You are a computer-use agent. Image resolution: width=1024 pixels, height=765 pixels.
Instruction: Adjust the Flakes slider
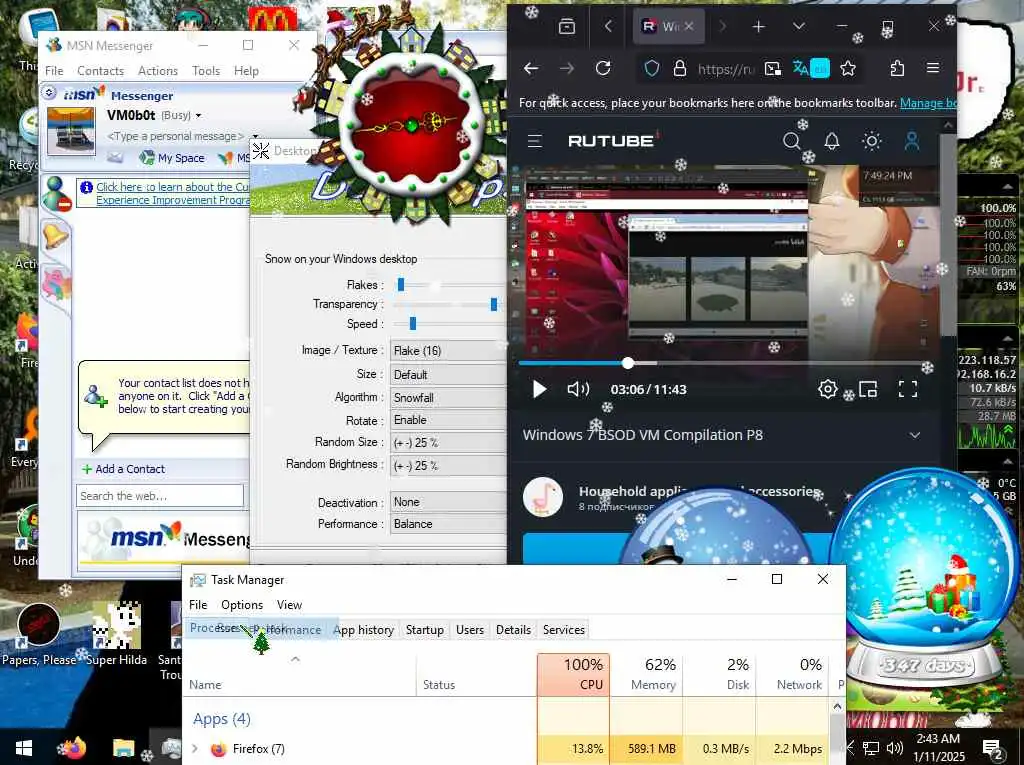[401, 285]
